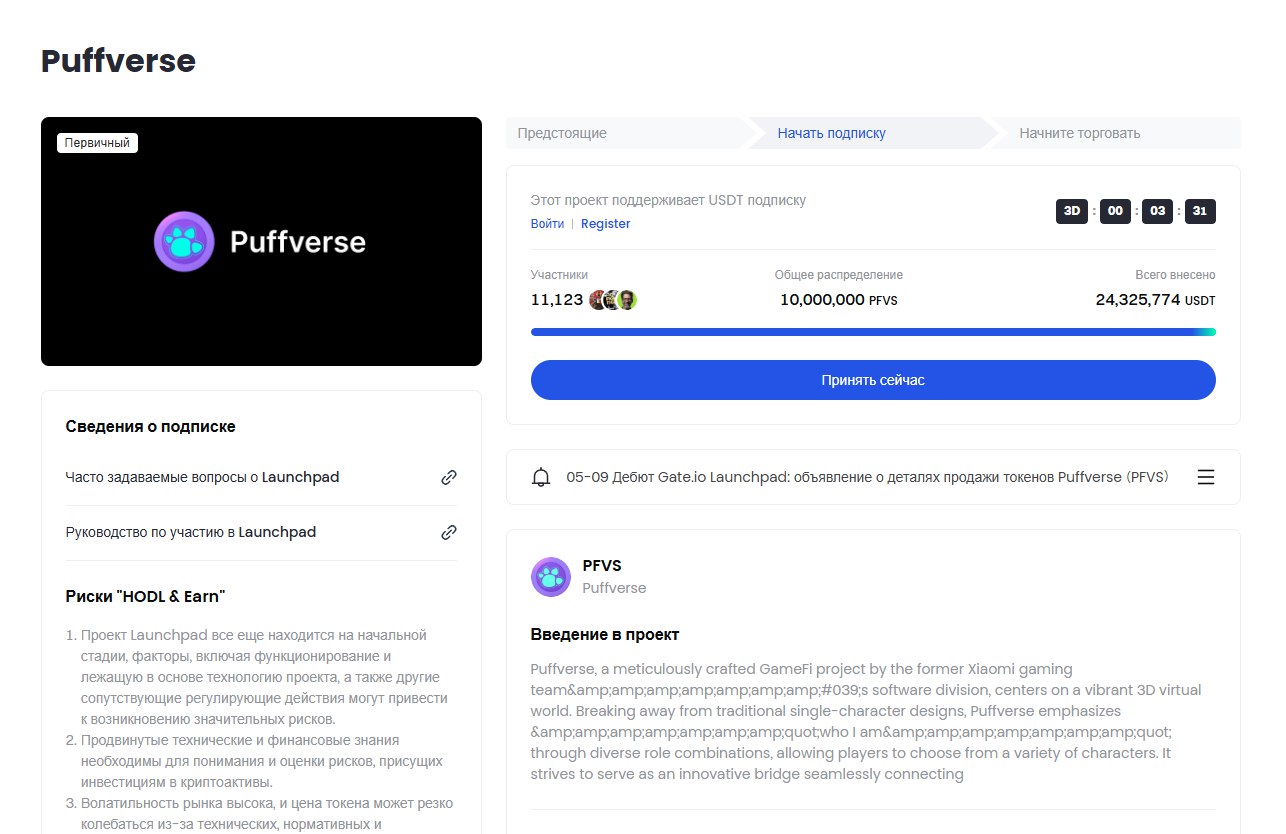Click the Участники label
This screenshot has width=1286, height=834.
[559, 275]
